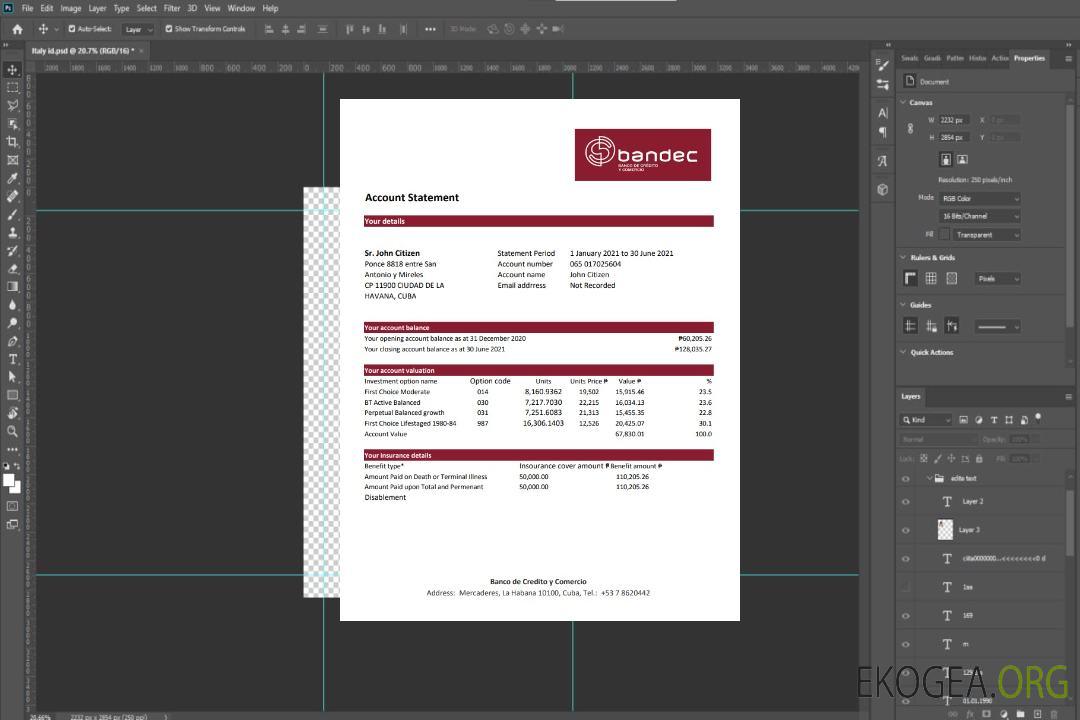Click the pixel layer filter icon

[x=963, y=420]
